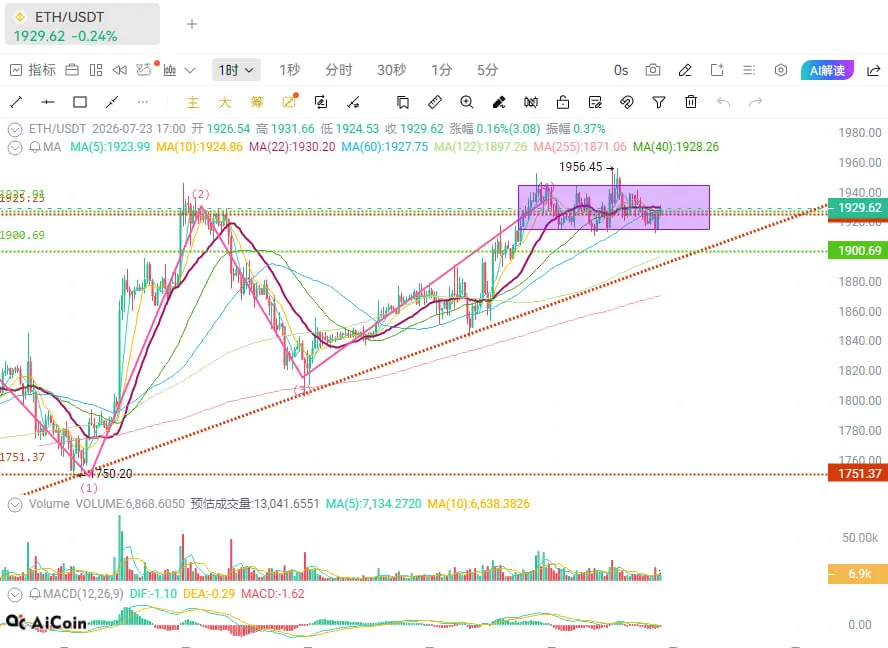Screen dimensions: 888x648
Task: Click the MA(255):1871.06 label
Action: point(580,147)
